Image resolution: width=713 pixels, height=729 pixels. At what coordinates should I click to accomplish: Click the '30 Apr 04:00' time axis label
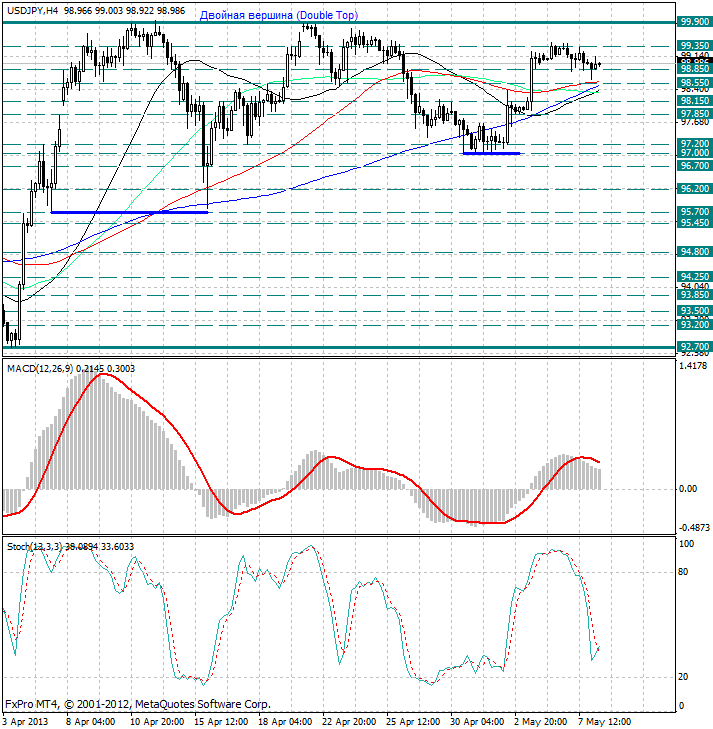(x=477, y=722)
